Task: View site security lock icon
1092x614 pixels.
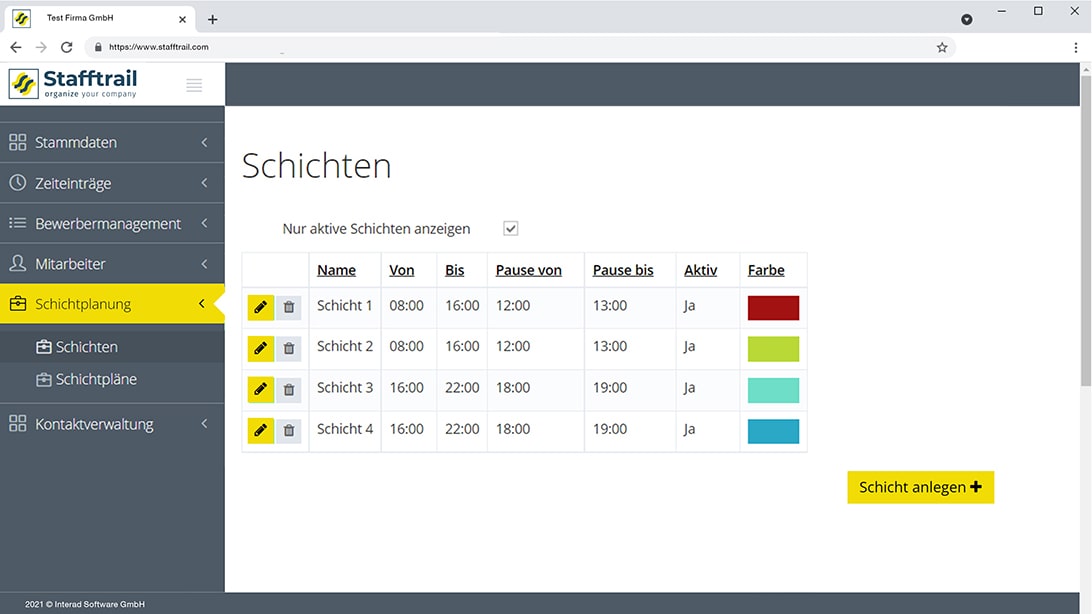Action: [x=98, y=47]
